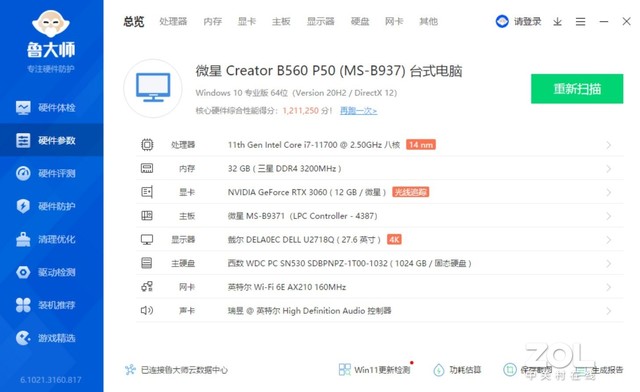Expand the 声卡 row chevron
The image size is (640, 392).
click(x=609, y=311)
